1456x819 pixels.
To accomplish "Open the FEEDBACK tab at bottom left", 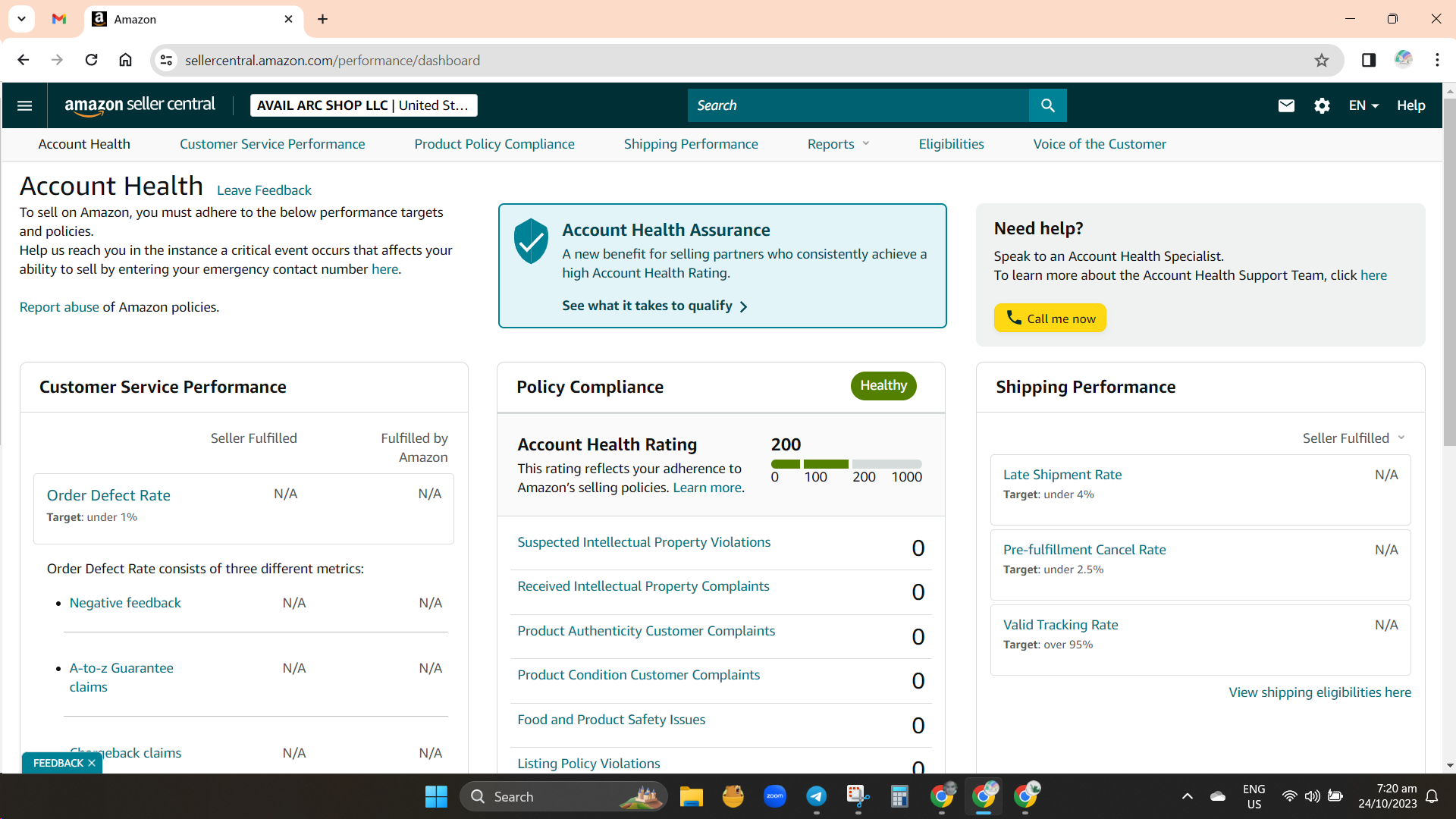I will 58,763.
